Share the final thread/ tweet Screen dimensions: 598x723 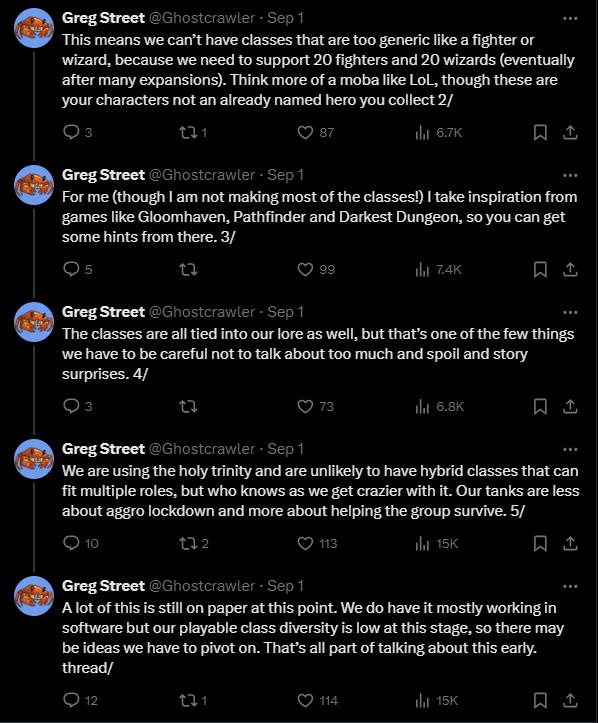click(x=570, y=700)
